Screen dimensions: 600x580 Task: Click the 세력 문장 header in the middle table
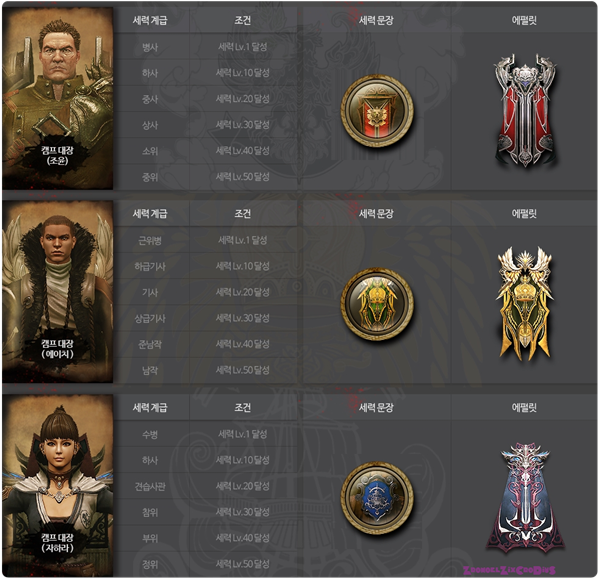376,213
